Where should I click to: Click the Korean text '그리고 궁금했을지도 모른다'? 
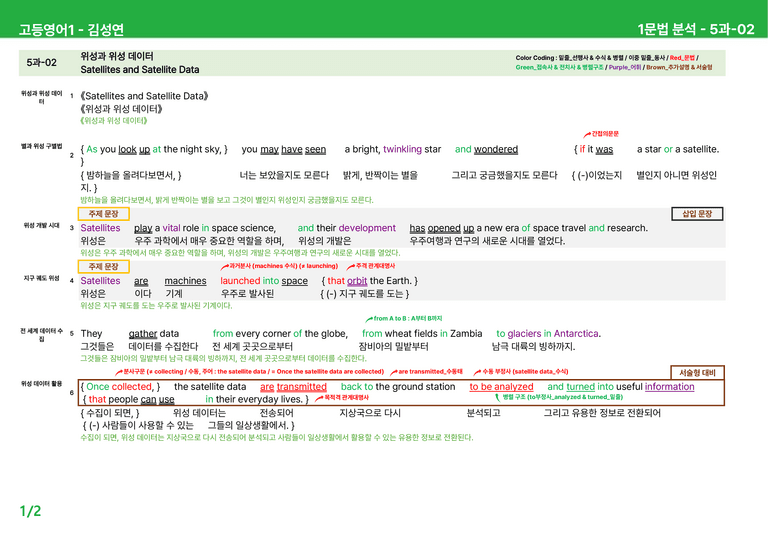(504, 175)
